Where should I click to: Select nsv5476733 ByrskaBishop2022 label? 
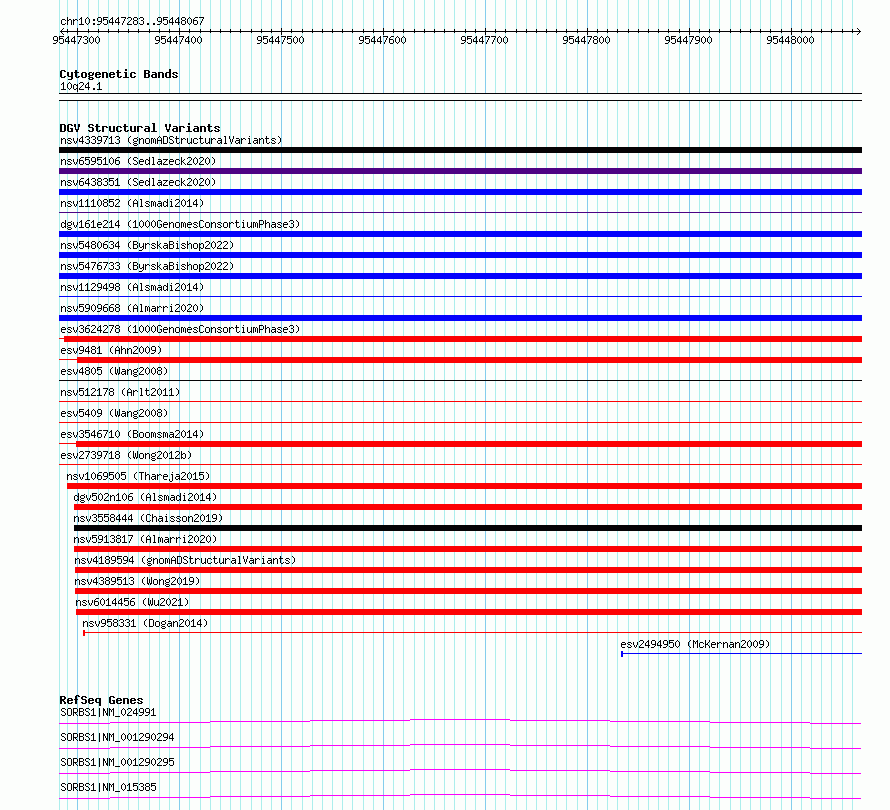(x=147, y=266)
